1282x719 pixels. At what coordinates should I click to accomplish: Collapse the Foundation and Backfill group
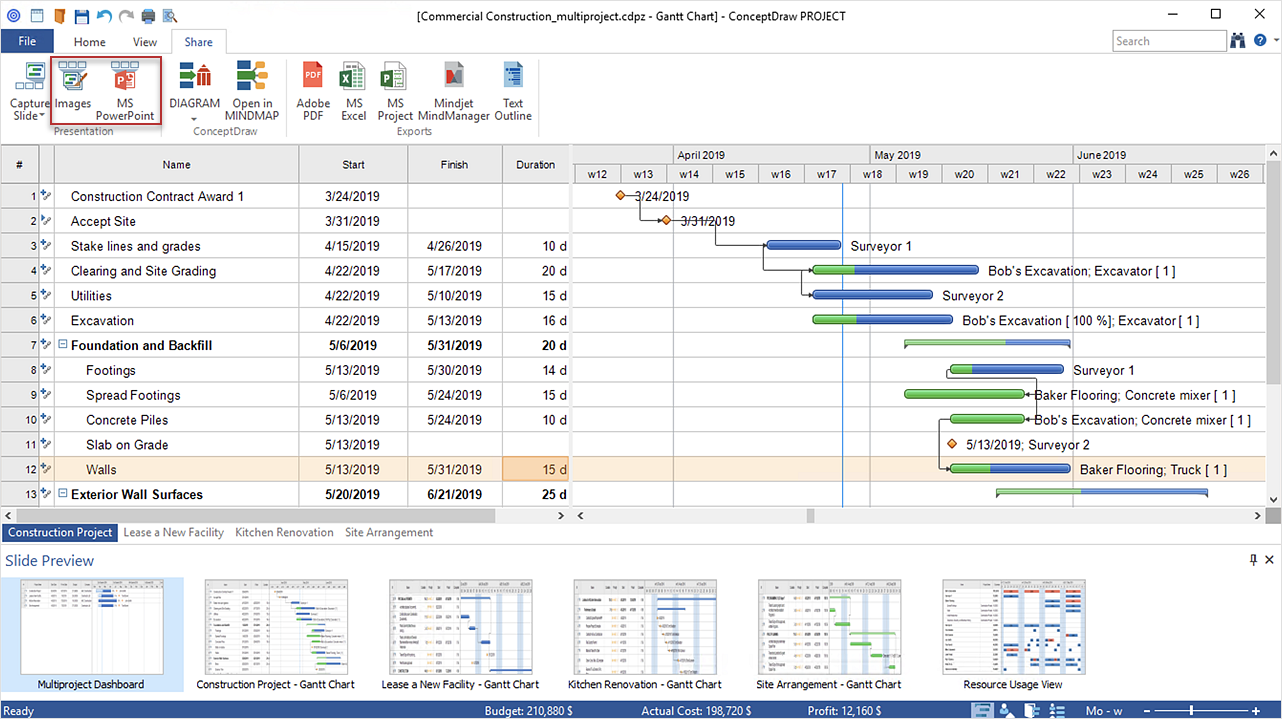(x=63, y=345)
